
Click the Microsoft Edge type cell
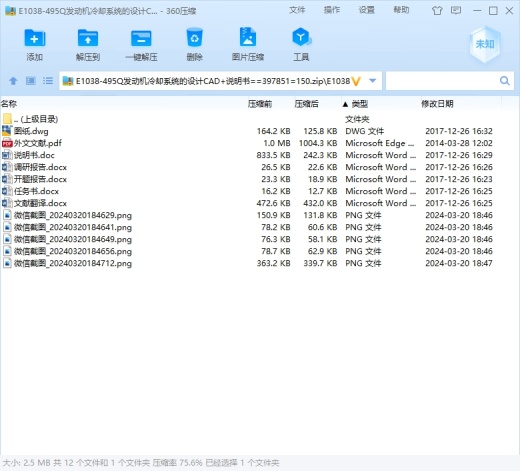click(x=380, y=143)
